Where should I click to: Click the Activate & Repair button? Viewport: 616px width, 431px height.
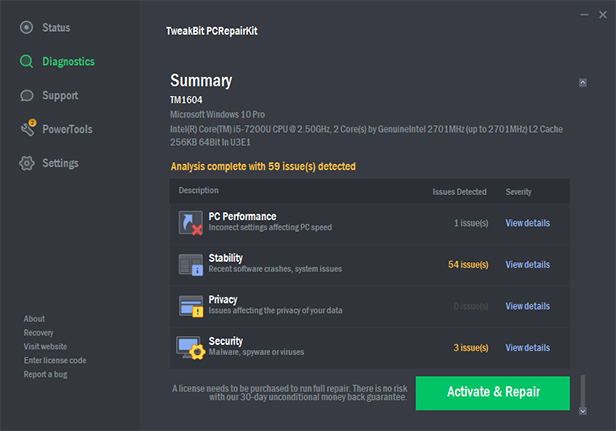[493, 393]
